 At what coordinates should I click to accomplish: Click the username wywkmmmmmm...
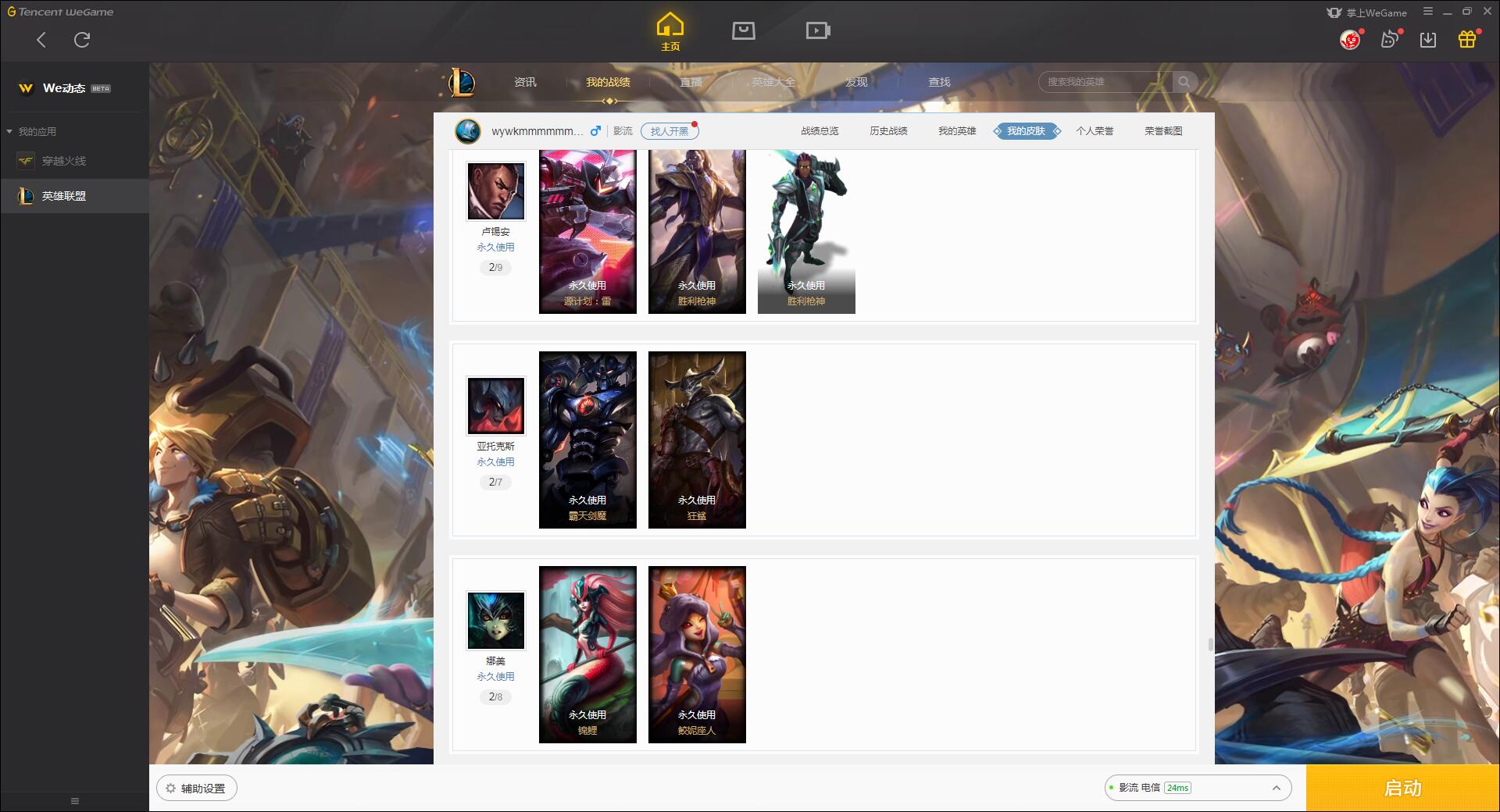[537, 131]
